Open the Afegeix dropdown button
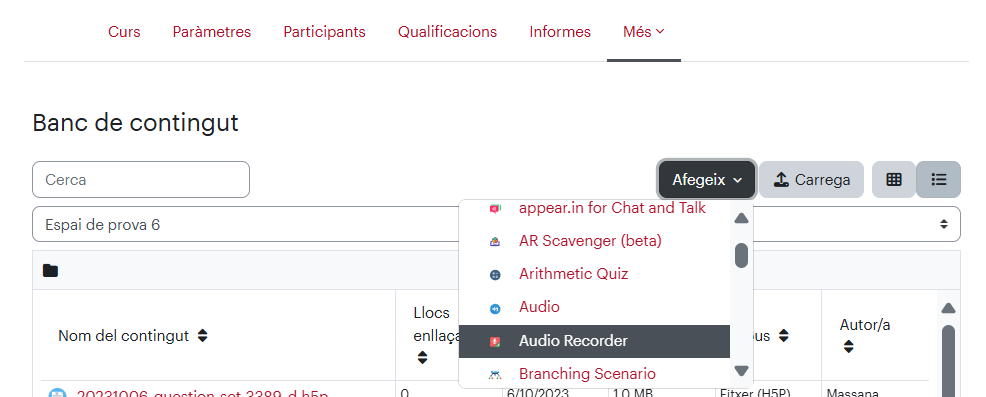986x397 pixels. pyautogui.click(x=707, y=180)
